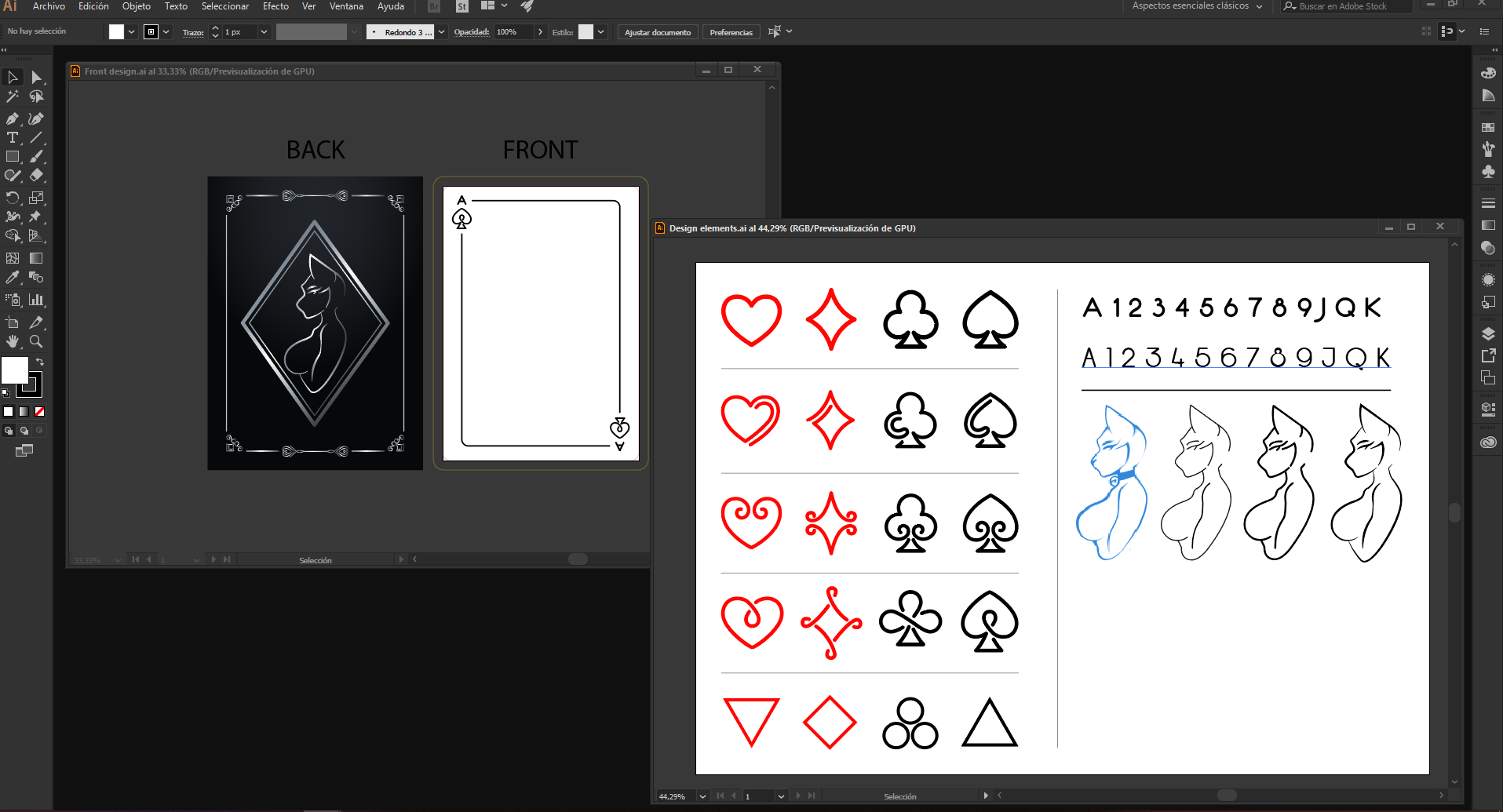Select the Eraser tool

coord(36,176)
